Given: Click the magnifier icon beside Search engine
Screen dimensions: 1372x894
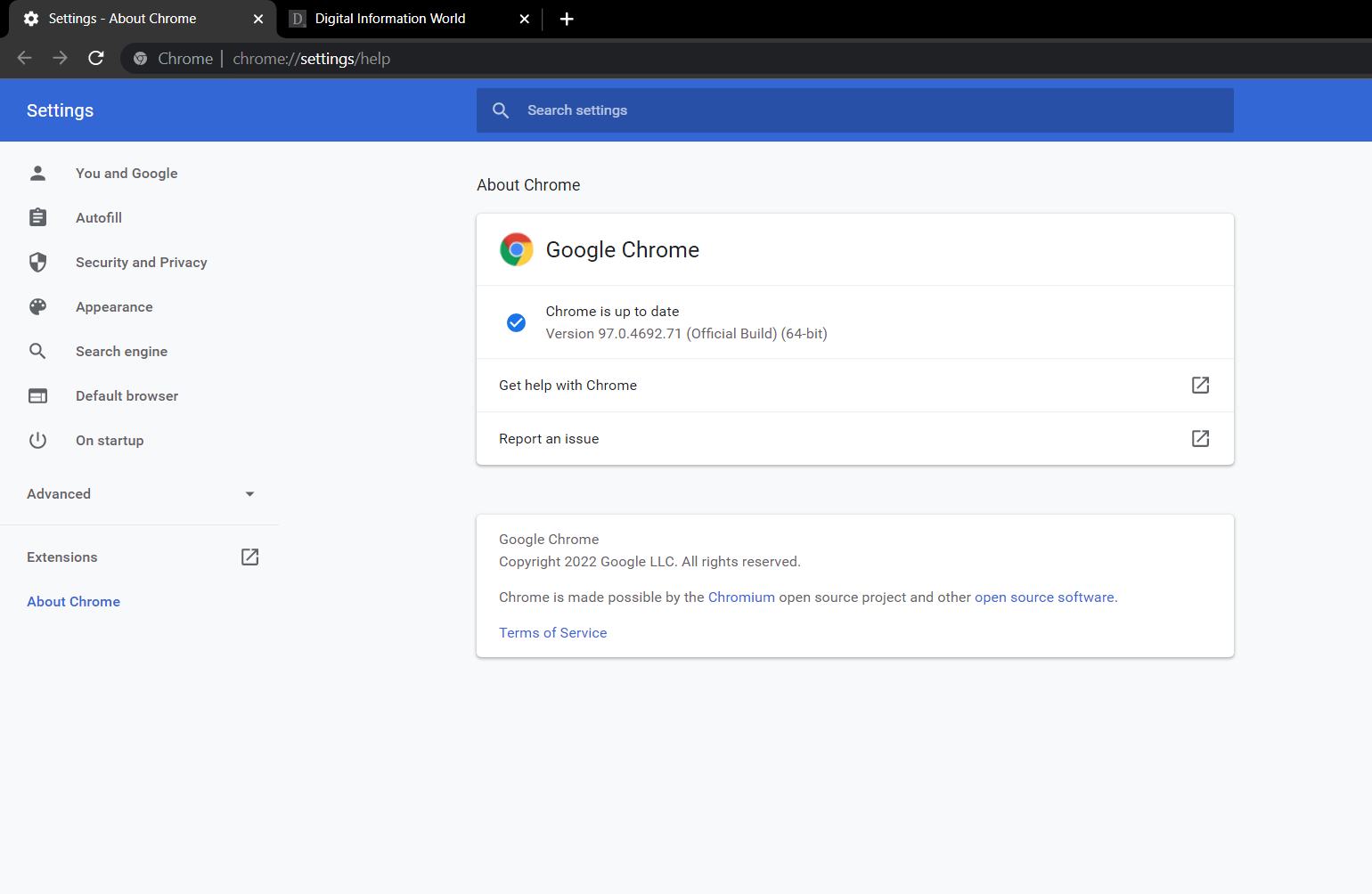Looking at the screenshot, I should [x=37, y=351].
